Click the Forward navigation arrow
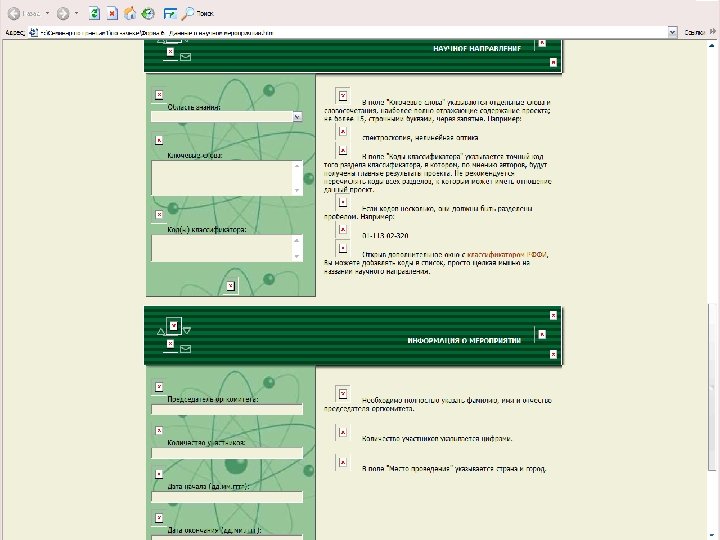The height and width of the screenshot is (540, 720). (63, 14)
